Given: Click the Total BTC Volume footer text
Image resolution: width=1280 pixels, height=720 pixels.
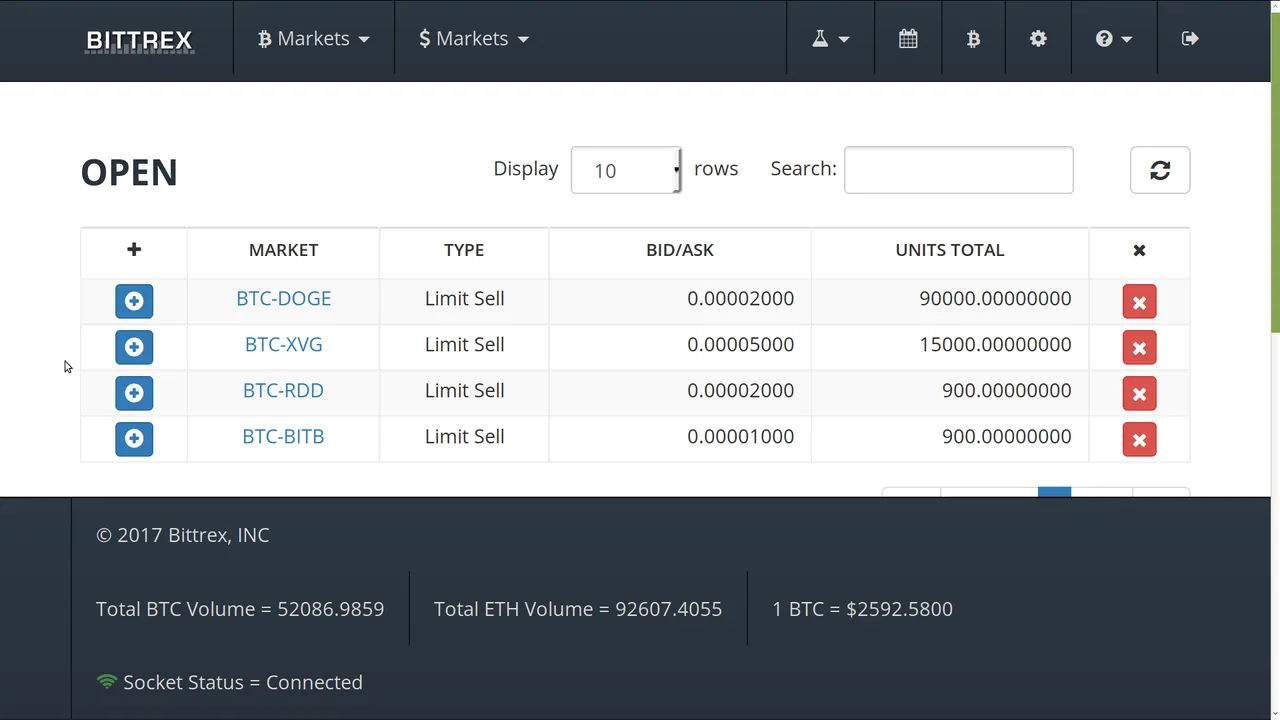Looking at the screenshot, I should point(240,609).
